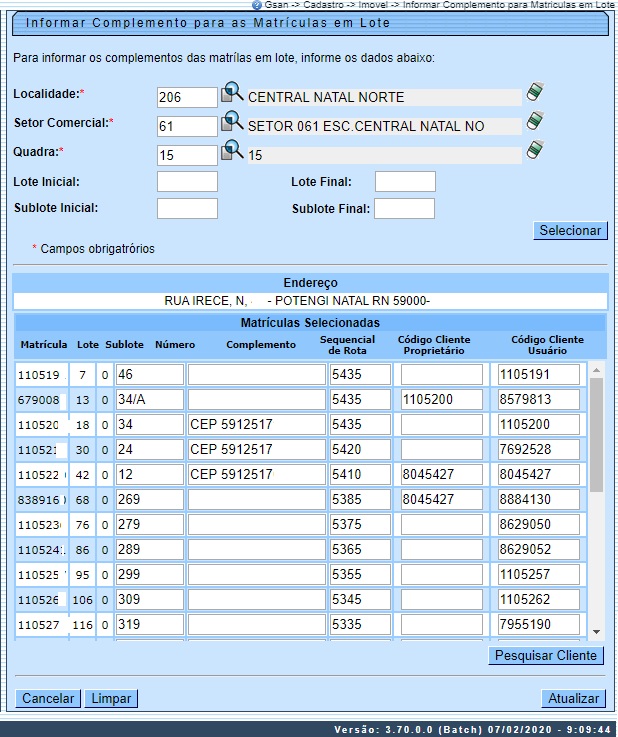618x737 pixels.
Task: Click the search magnifier icon beside Localidade
Action: 232,94
